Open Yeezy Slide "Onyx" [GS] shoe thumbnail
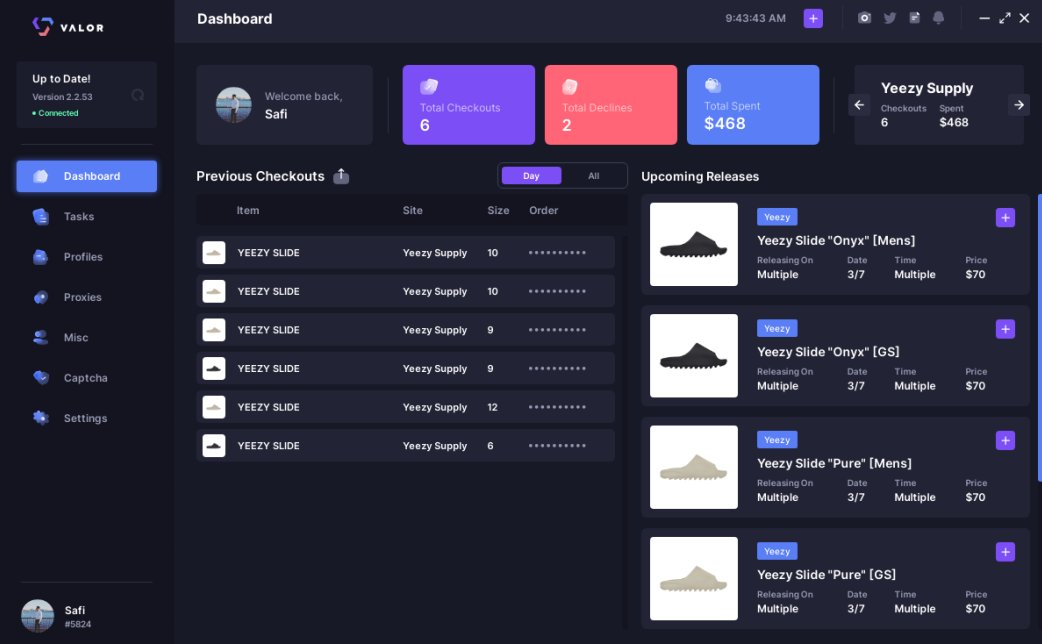Viewport: 1042px width, 644px height. 694,356
